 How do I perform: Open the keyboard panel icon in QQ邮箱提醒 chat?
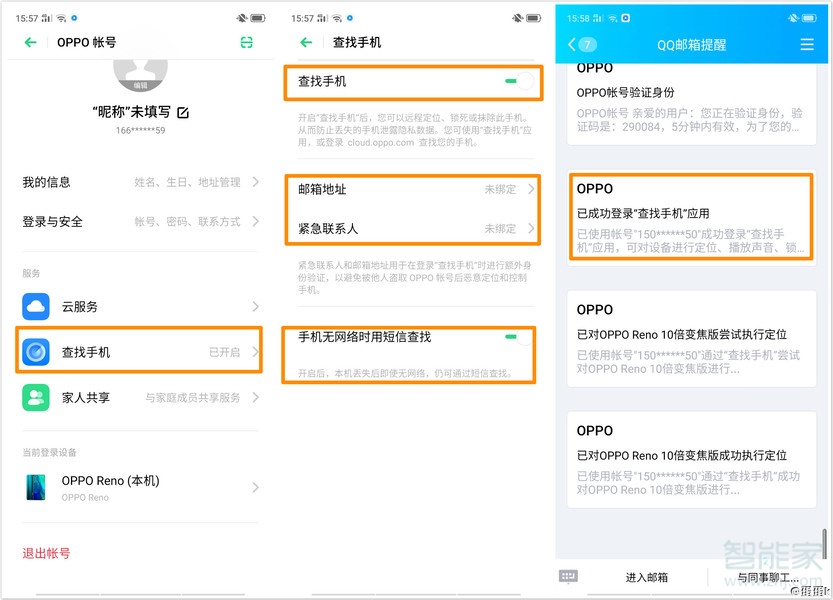point(567,576)
